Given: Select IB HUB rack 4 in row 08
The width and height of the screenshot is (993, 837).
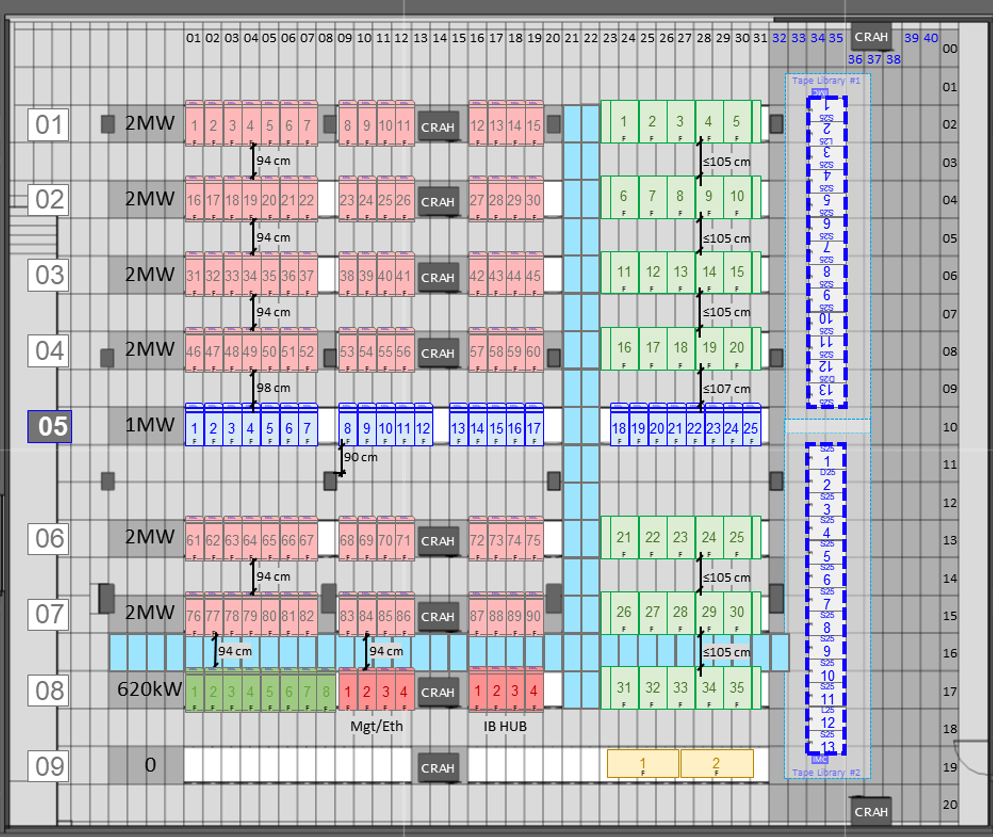Looking at the screenshot, I should click(534, 691).
